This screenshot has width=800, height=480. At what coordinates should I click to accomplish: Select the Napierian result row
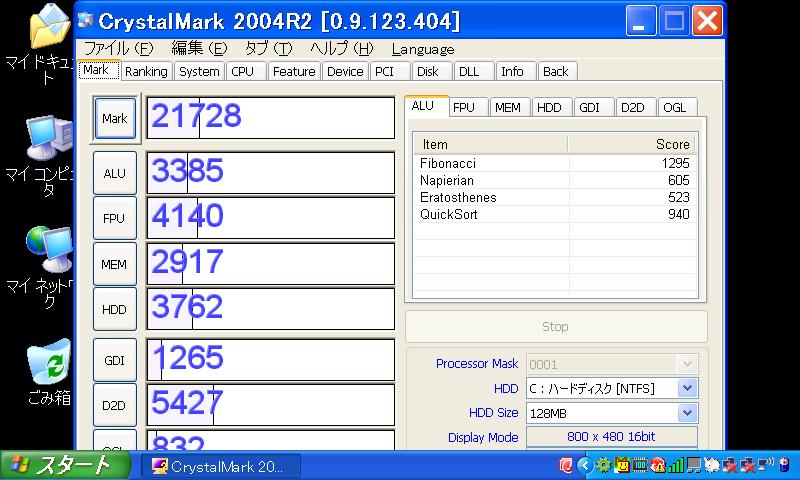[555, 180]
